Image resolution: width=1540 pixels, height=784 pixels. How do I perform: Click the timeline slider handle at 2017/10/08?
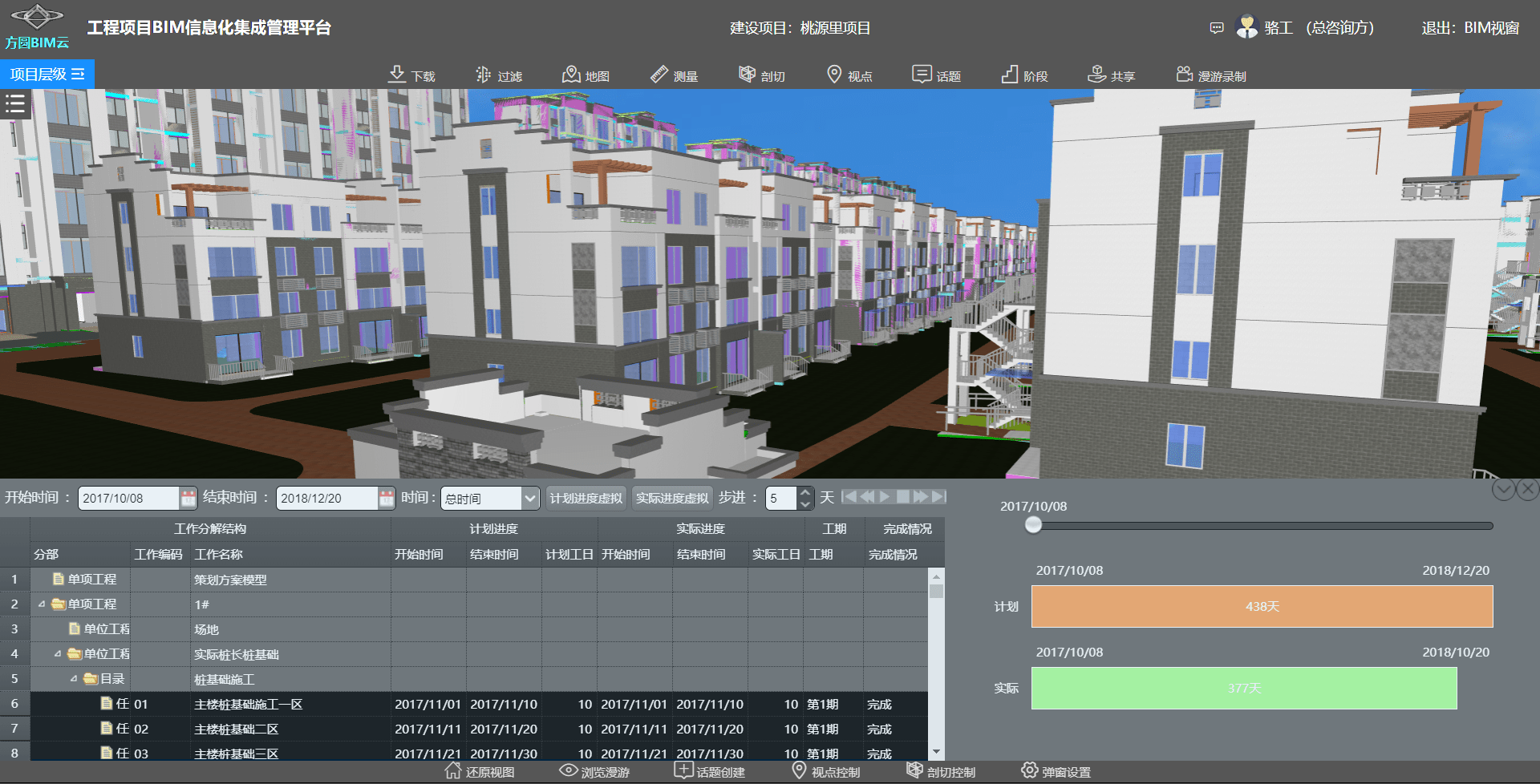(1033, 525)
